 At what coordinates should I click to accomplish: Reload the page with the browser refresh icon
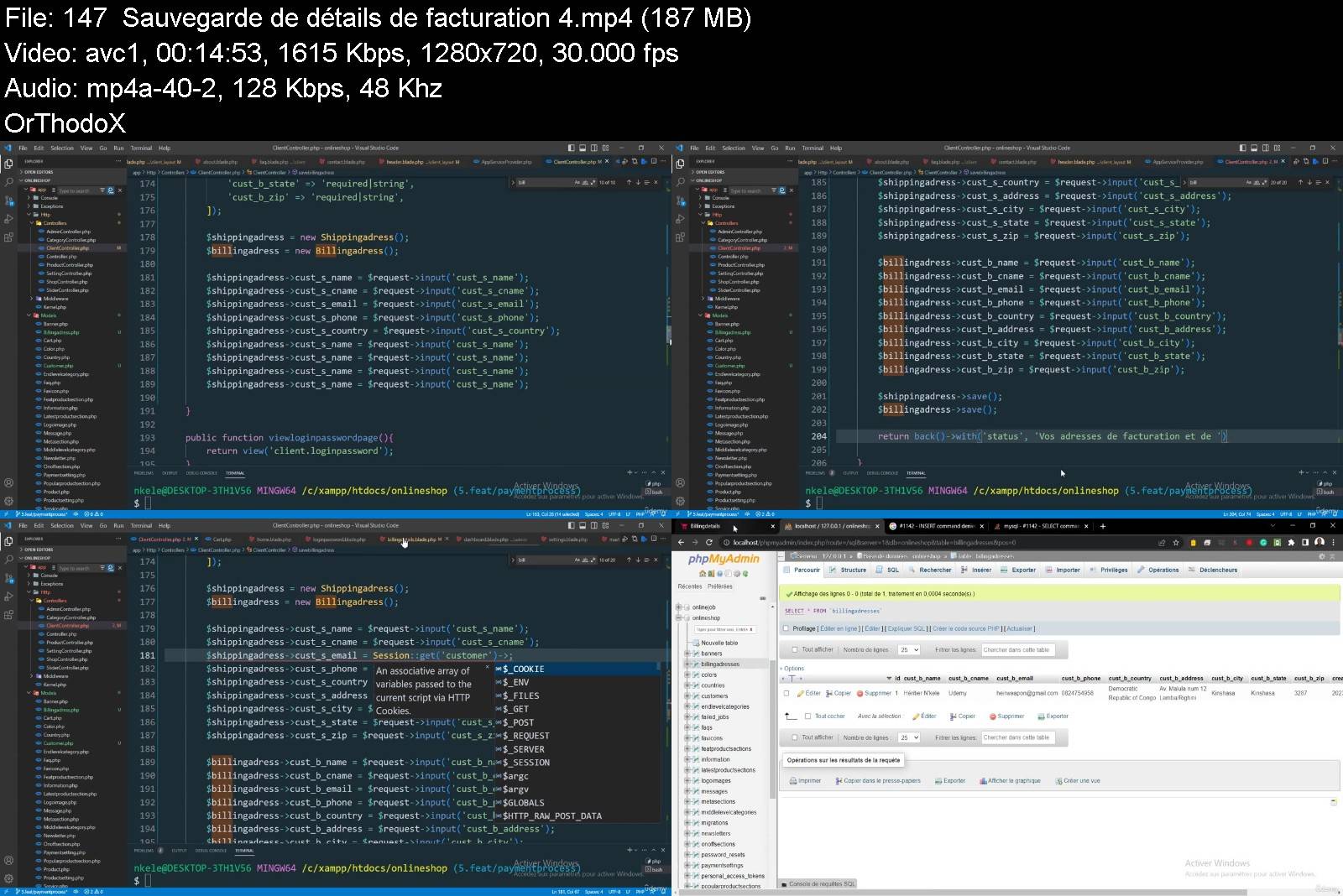tap(709, 543)
